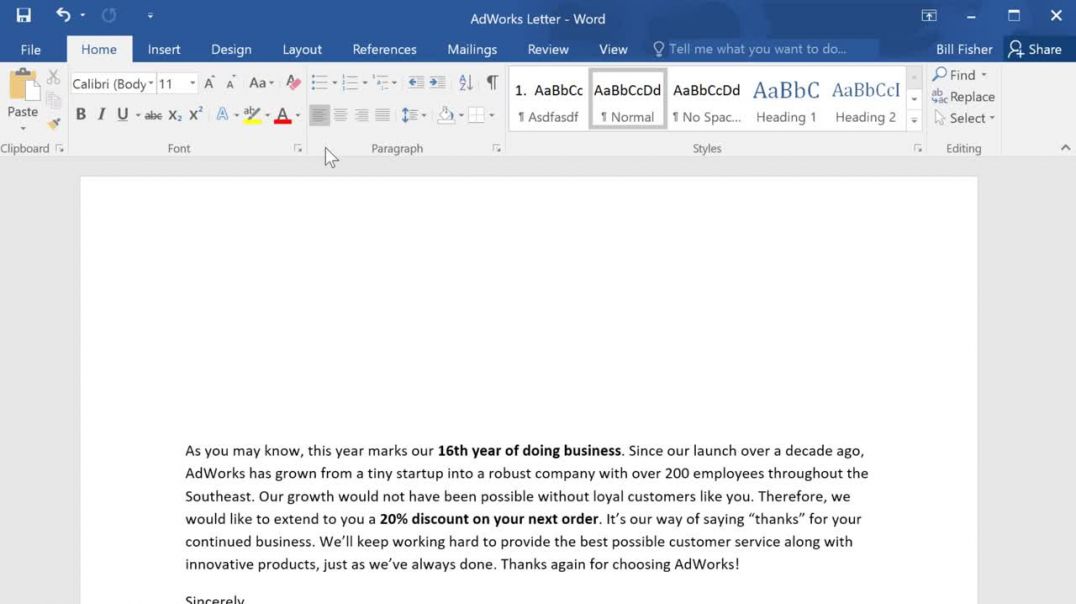Undo the last action

[62, 14]
